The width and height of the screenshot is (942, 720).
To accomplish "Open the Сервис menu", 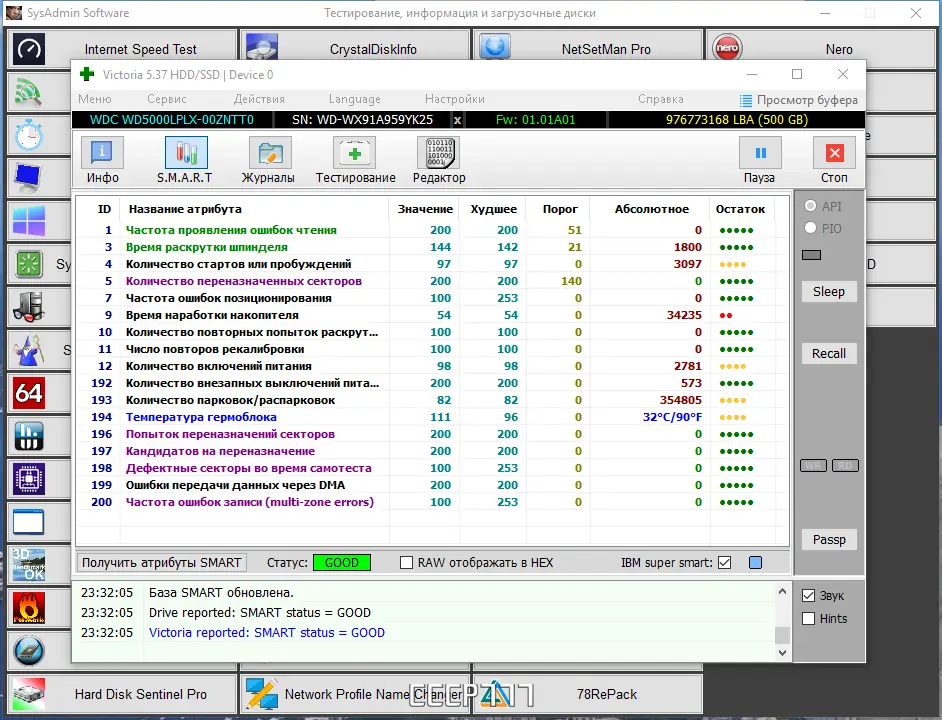I will point(166,99).
